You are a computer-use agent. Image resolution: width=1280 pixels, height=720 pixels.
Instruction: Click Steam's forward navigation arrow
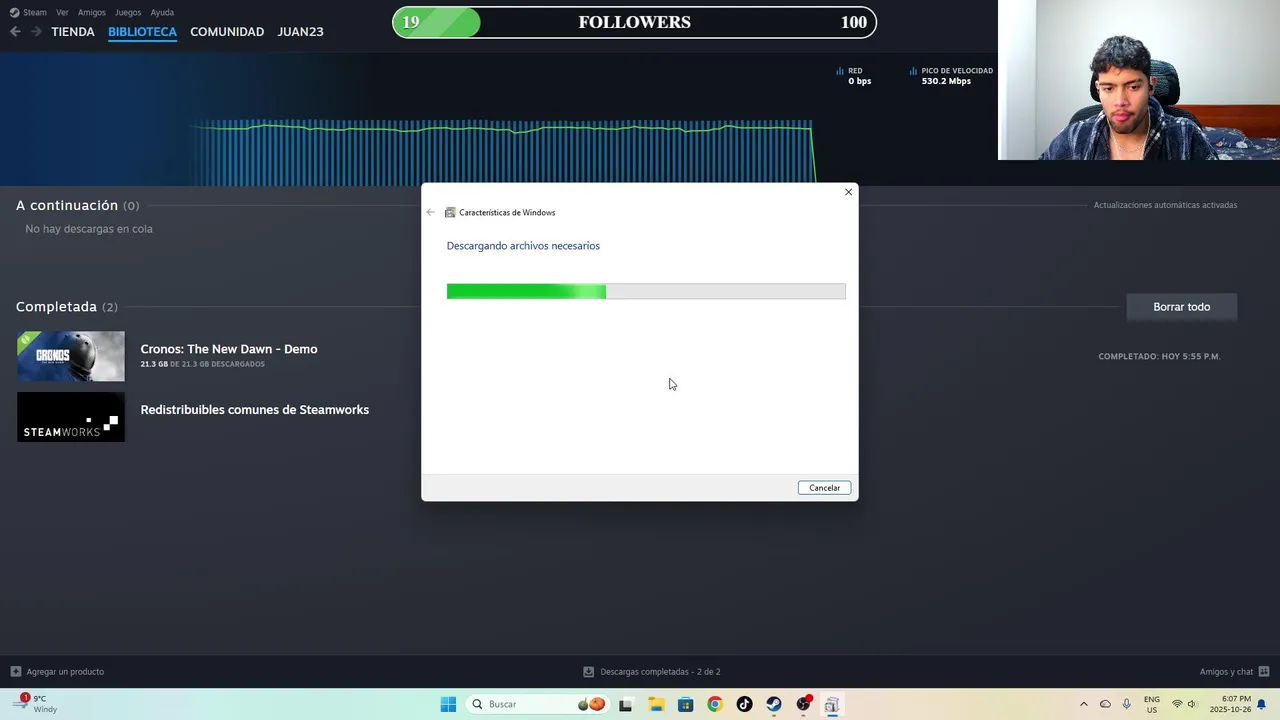36,32
